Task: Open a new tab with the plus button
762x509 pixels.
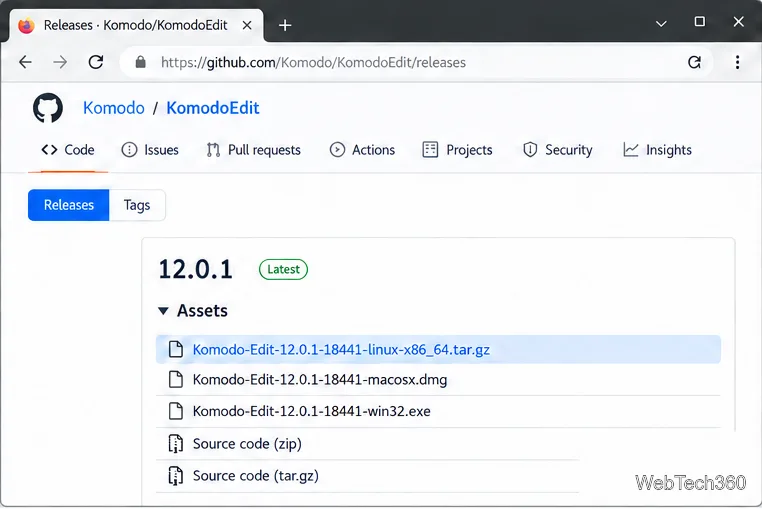Action: pyautogui.click(x=285, y=25)
